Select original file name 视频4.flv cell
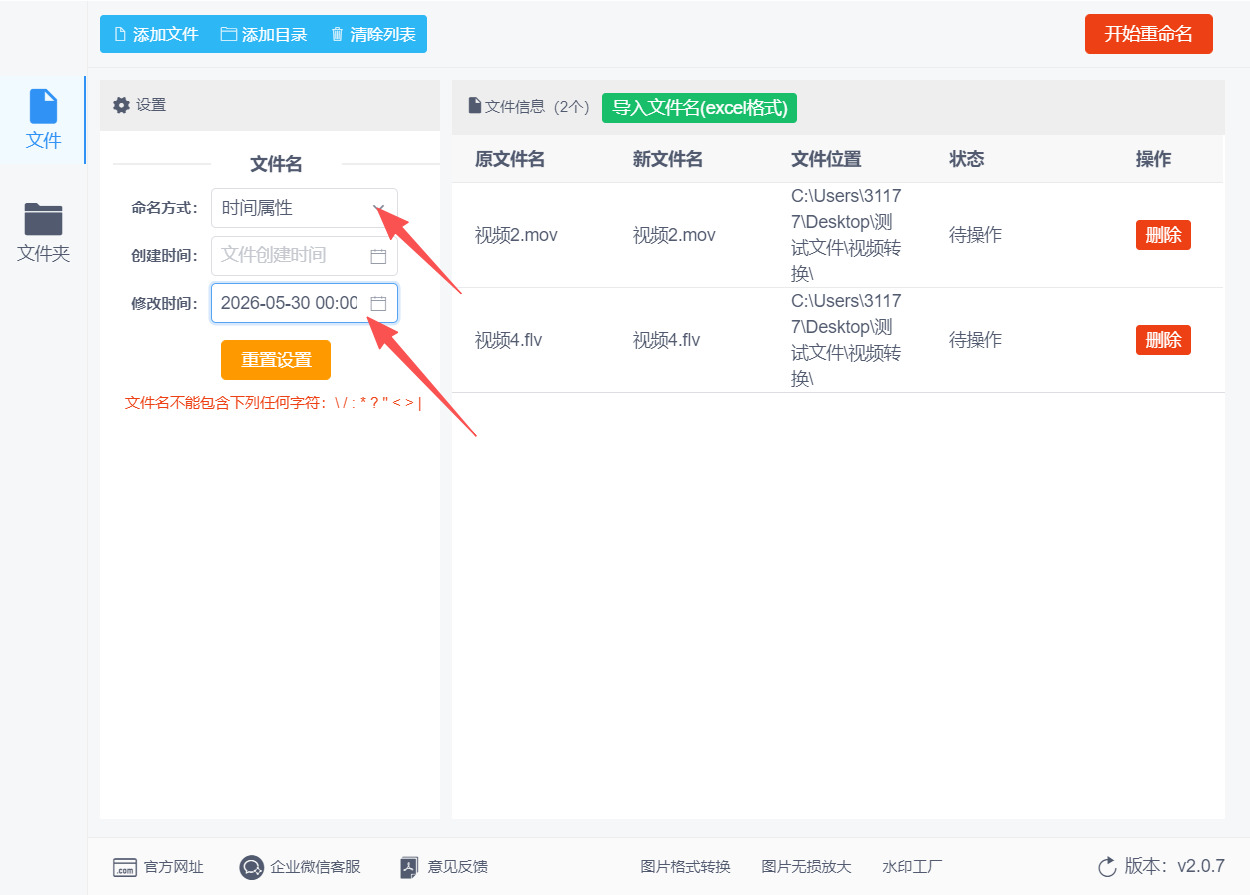Screen dimensions: 1250x895 (x=508, y=340)
